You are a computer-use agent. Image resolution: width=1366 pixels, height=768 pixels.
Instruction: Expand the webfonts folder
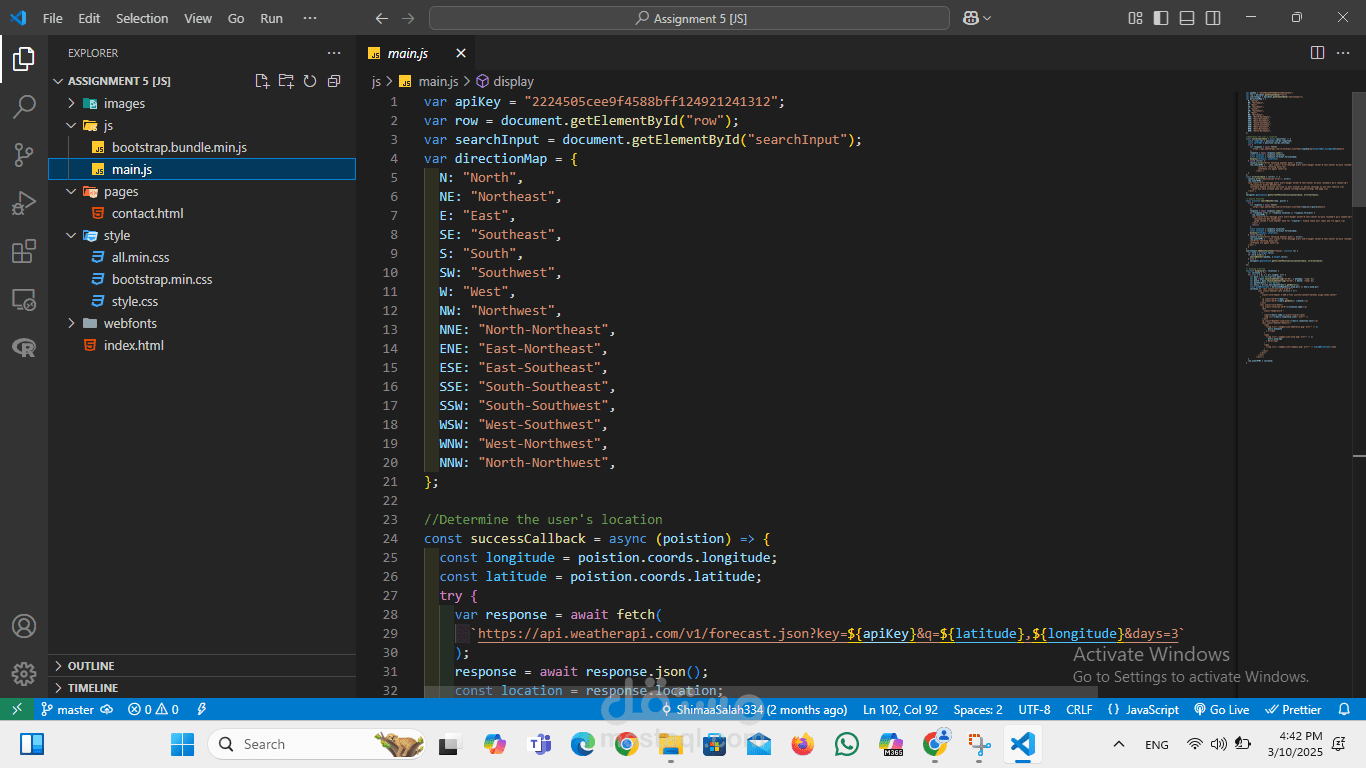pyautogui.click(x=130, y=323)
